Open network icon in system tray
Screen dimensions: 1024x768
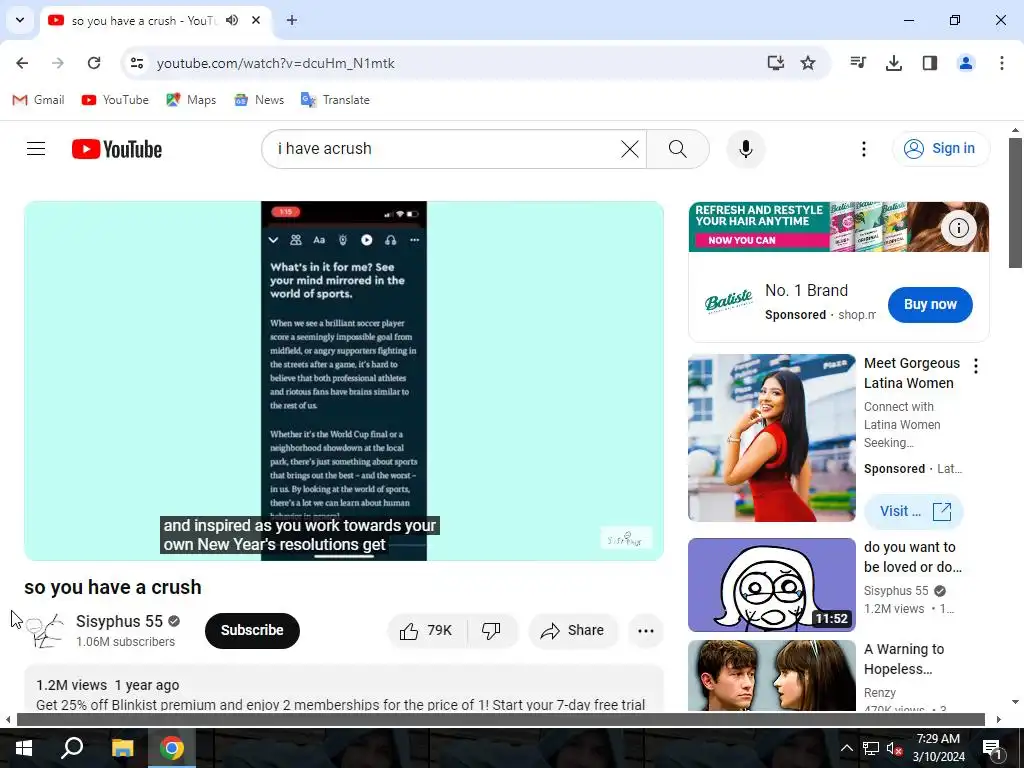871,748
